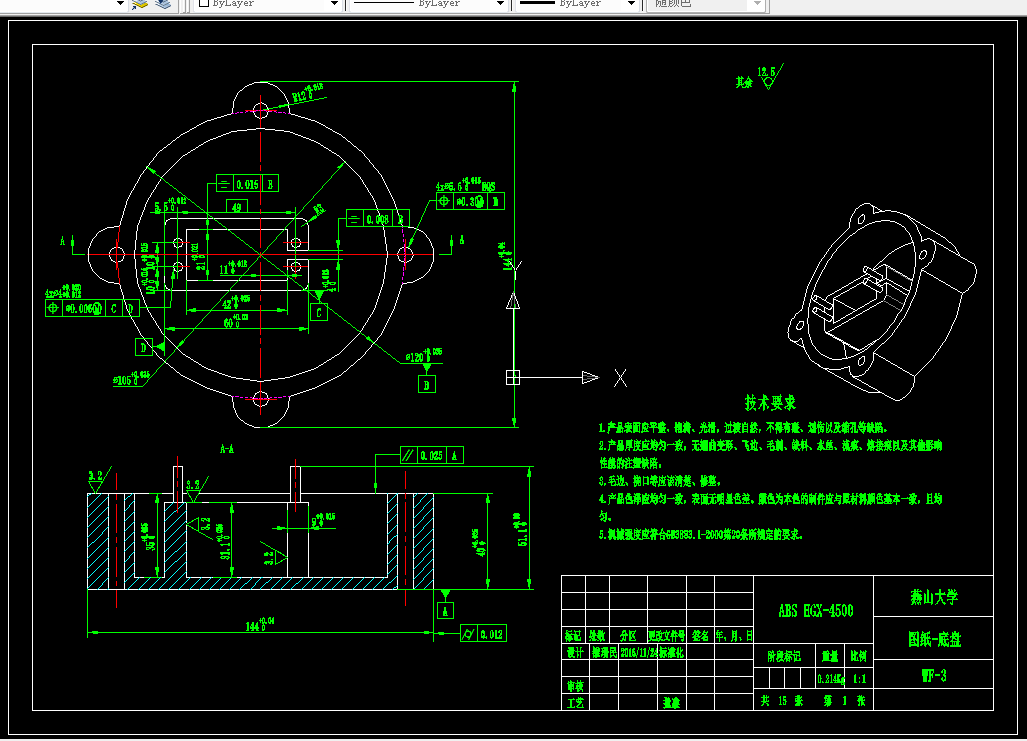The height and width of the screenshot is (741, 1027).
Task: Select the 1:1 scale value
Action: point(859,679)
